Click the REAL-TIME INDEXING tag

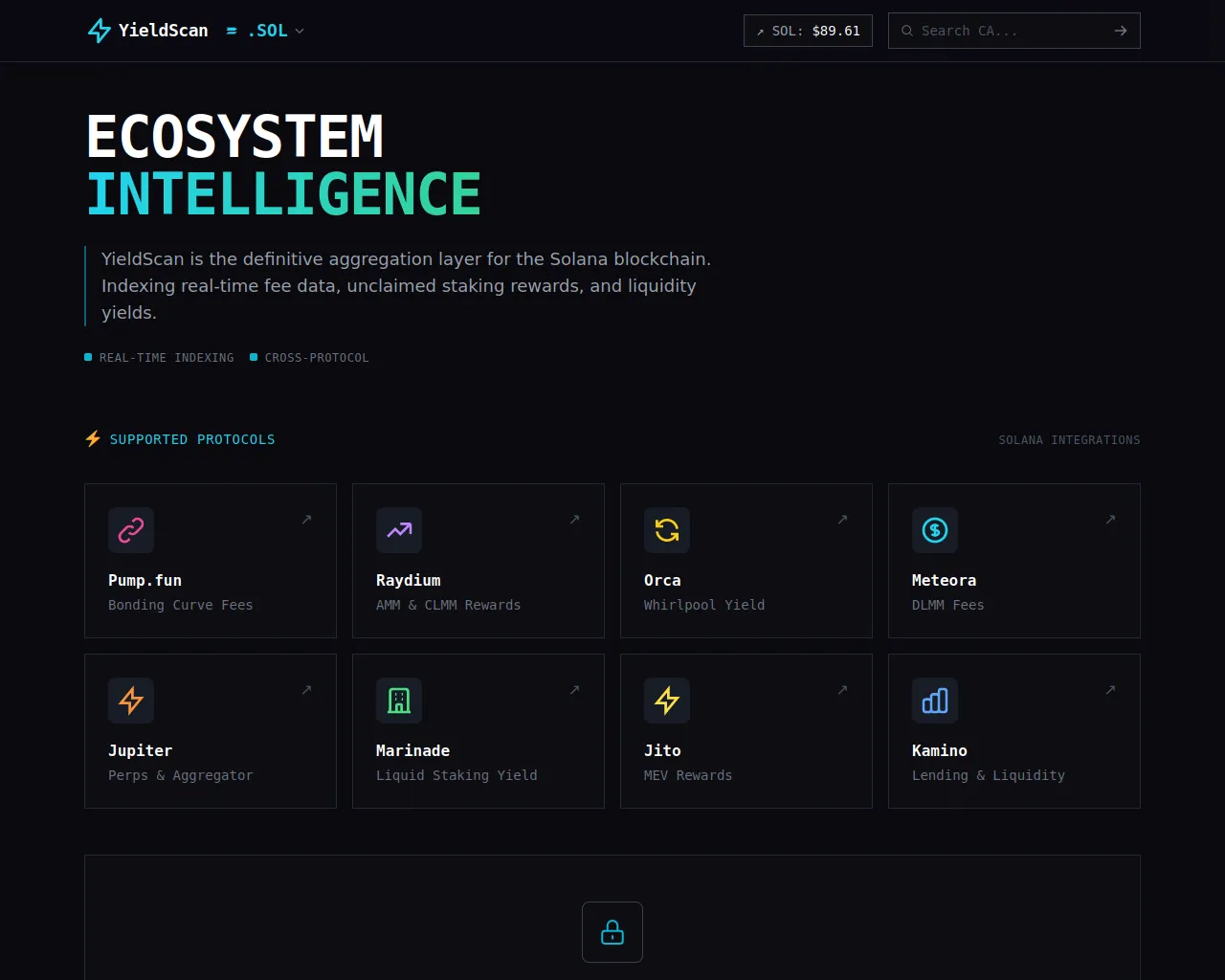click(x=159, y=357)
